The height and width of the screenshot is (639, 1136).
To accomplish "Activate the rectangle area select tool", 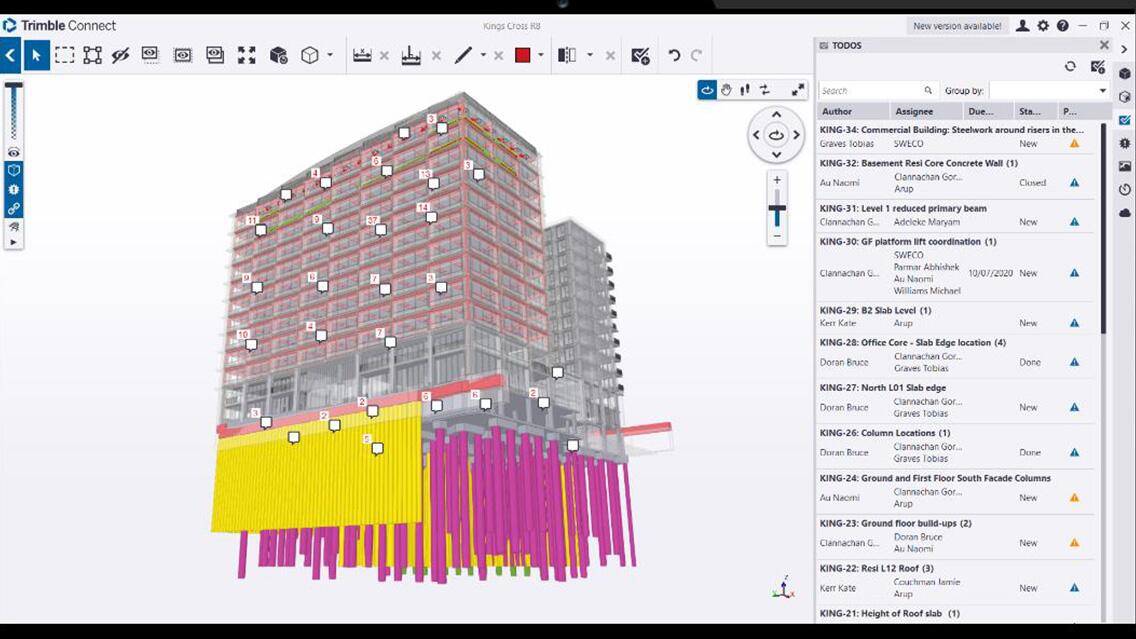I will pos(64,55).
